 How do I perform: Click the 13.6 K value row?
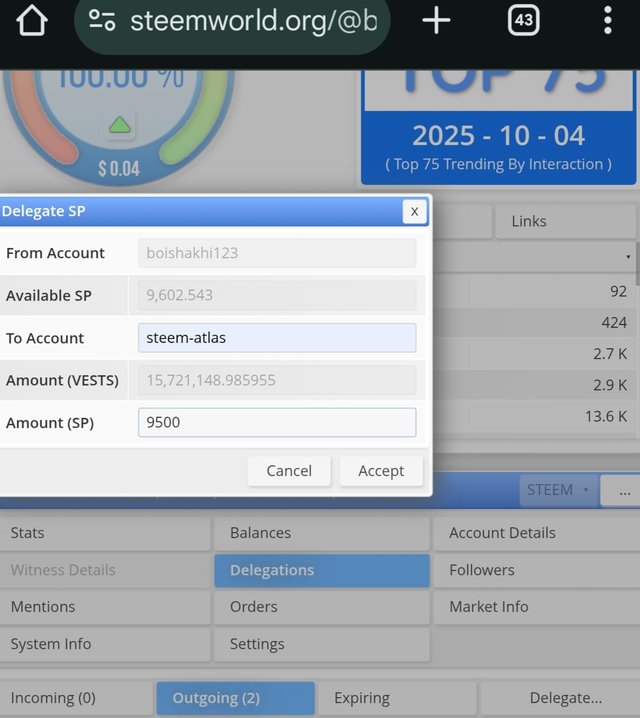535,416
